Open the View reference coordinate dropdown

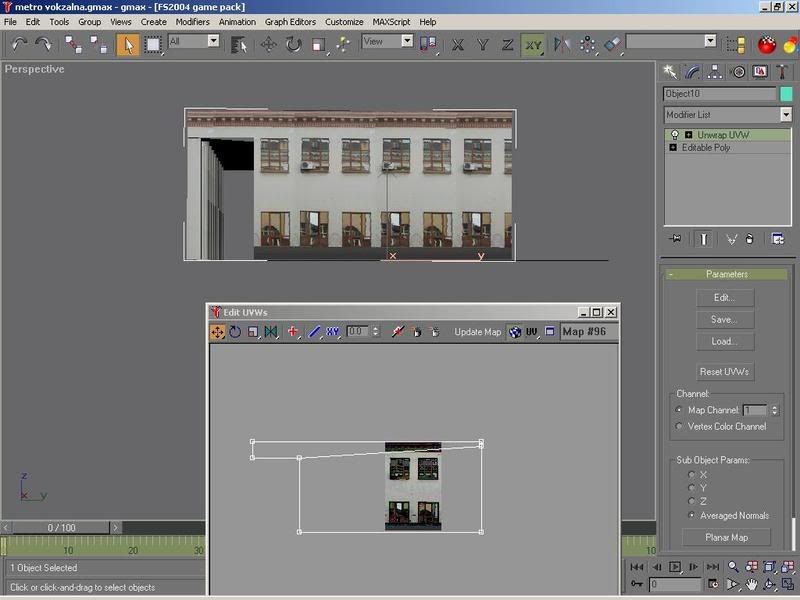click(387, 42)
